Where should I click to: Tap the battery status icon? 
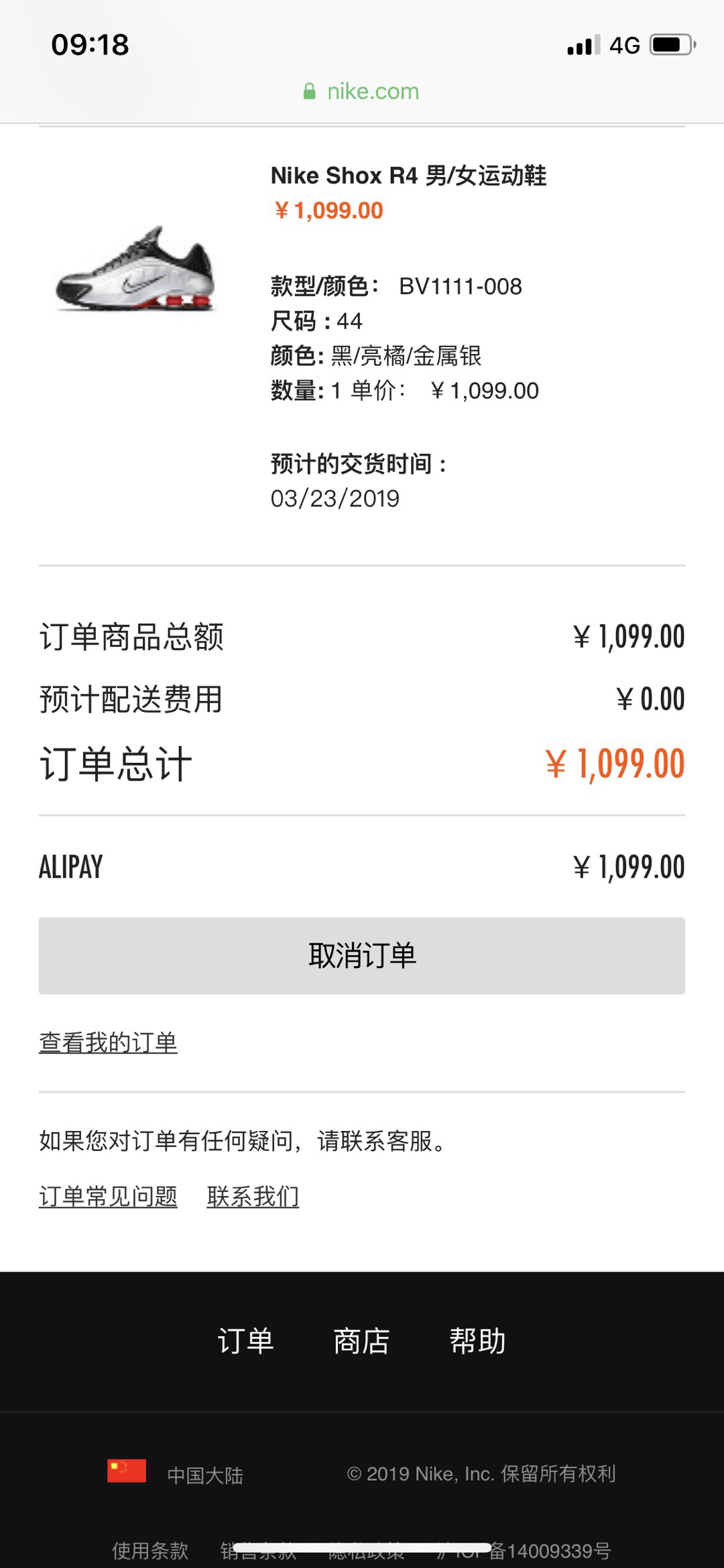pos(673,45)
